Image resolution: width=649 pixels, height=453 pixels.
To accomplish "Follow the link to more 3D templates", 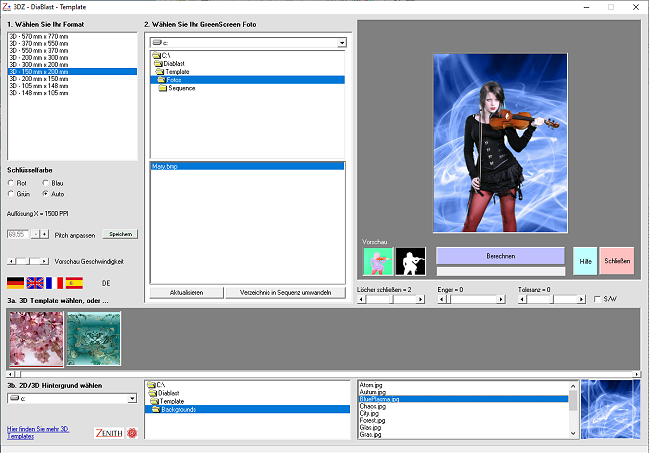I will [37, 433].
